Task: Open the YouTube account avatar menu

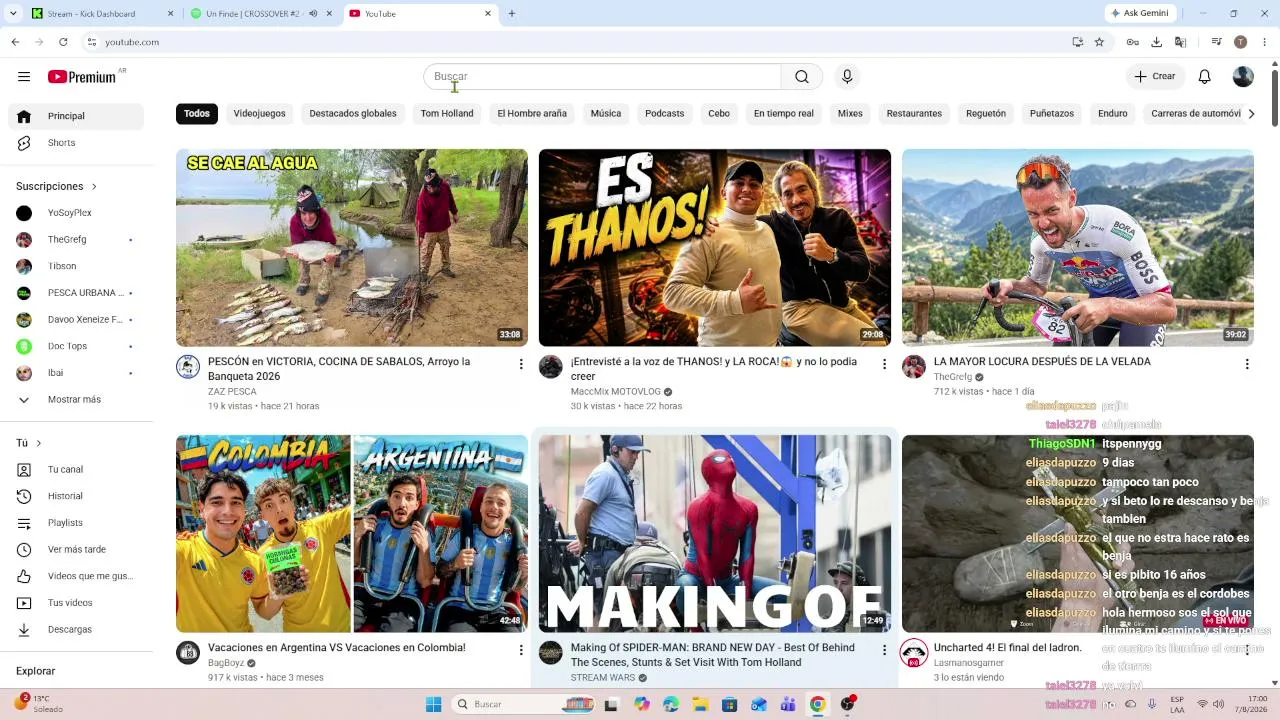Action: pyautogui.click(x=1243, y=77)
